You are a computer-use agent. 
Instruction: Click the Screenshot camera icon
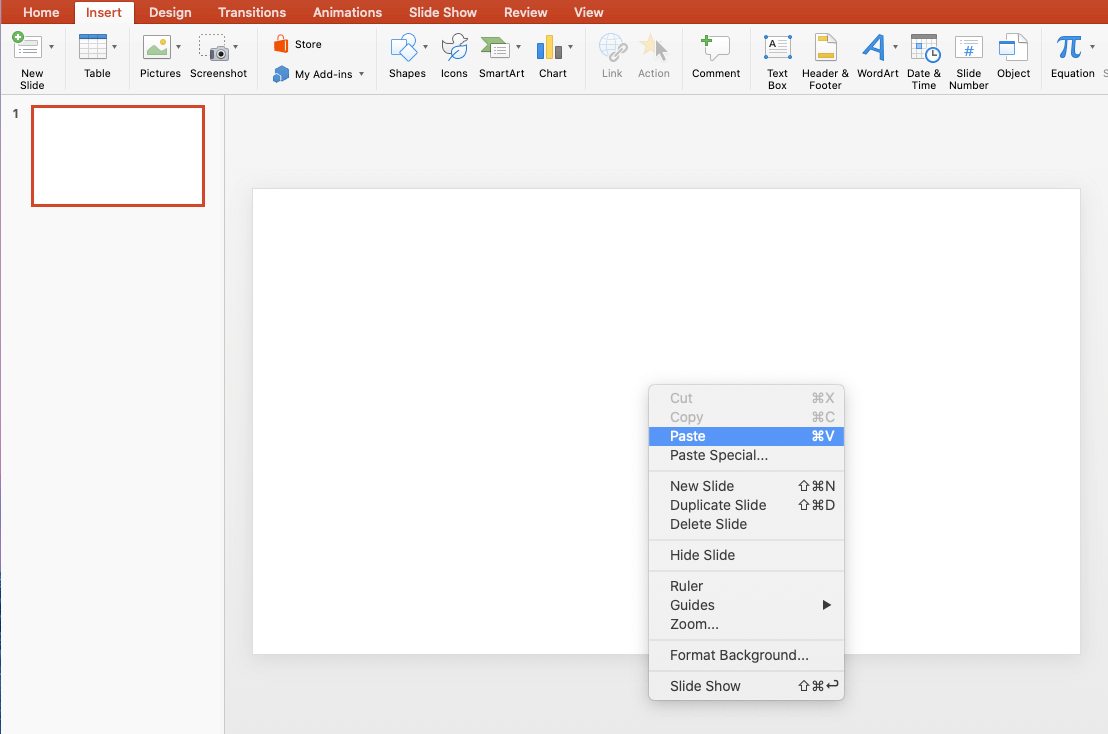pyautogui.click(x=213, y=47)
